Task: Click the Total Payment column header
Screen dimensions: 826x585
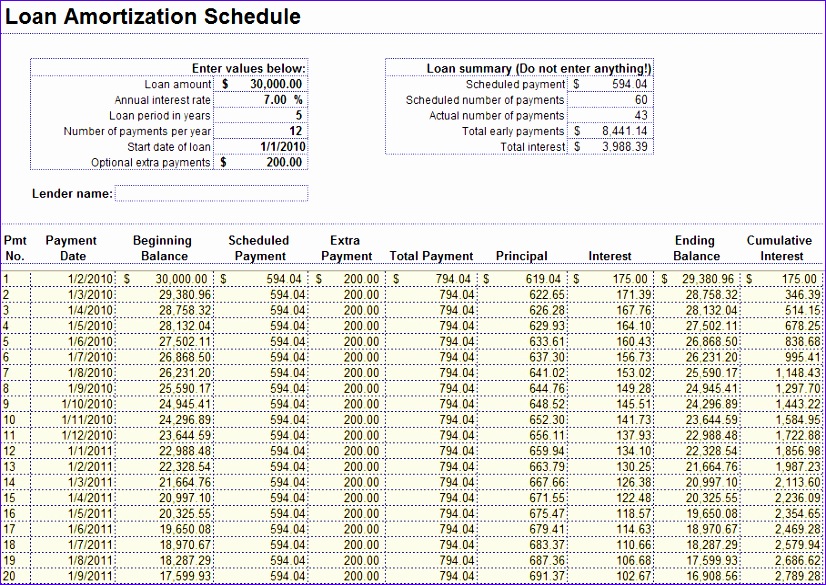Action: point(431,256)
